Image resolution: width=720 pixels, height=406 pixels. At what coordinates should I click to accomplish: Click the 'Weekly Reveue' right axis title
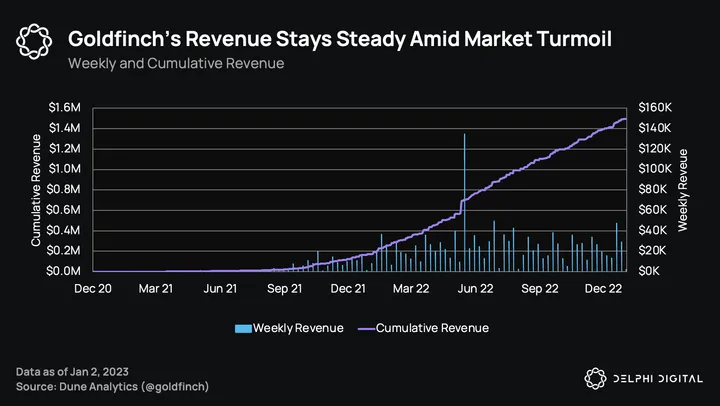(x=684, y=189)
